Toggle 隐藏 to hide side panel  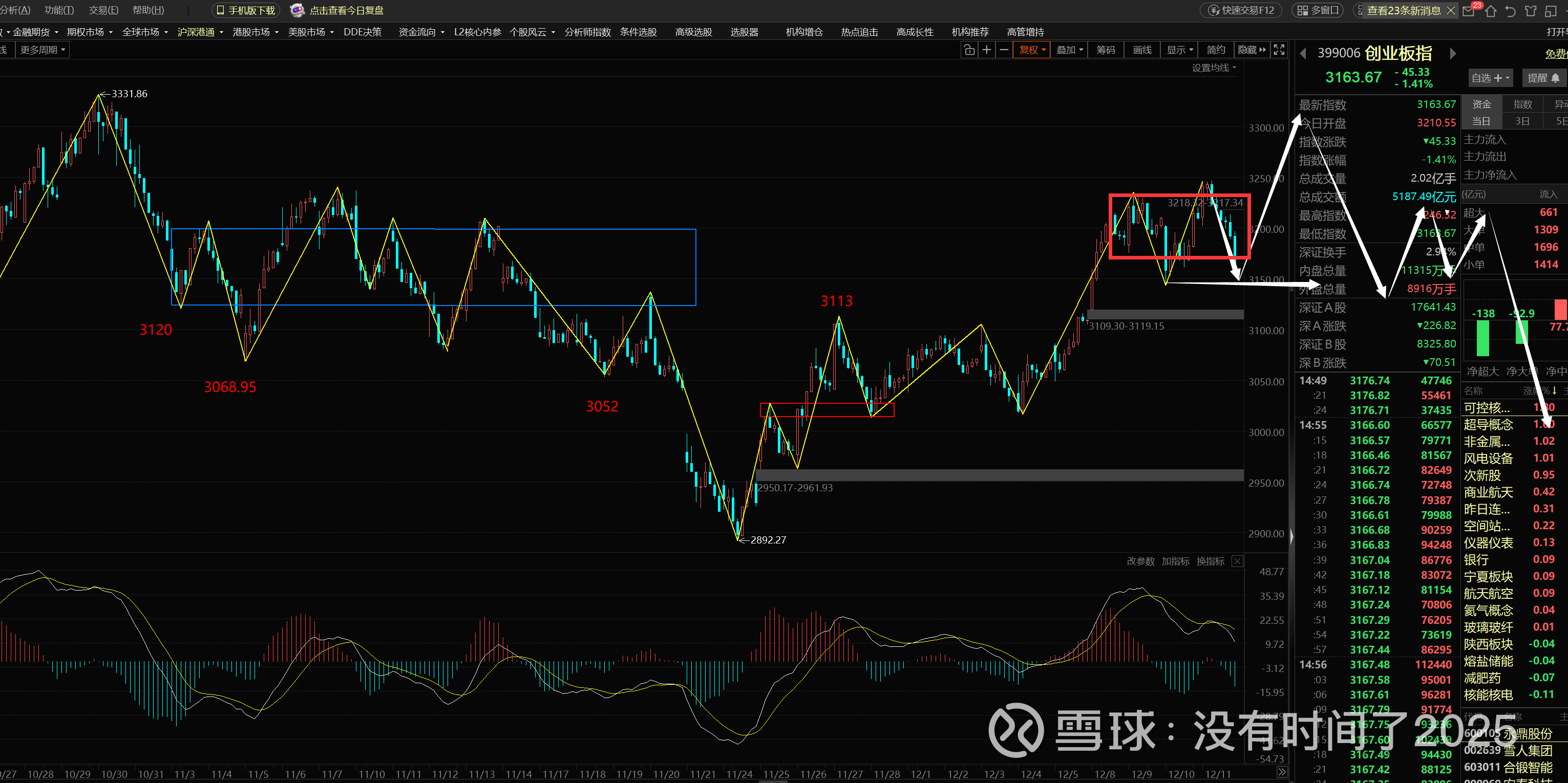1252,50
